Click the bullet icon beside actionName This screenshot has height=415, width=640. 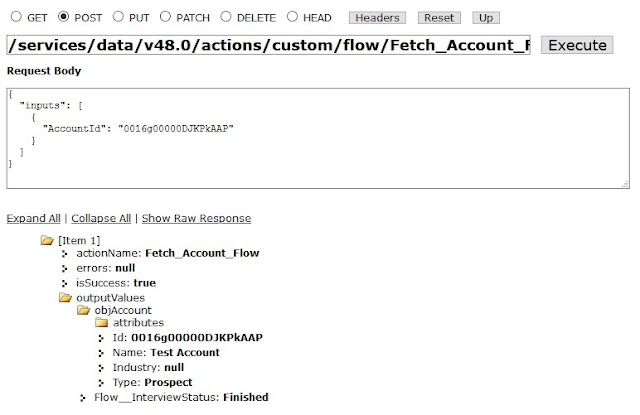64,254
